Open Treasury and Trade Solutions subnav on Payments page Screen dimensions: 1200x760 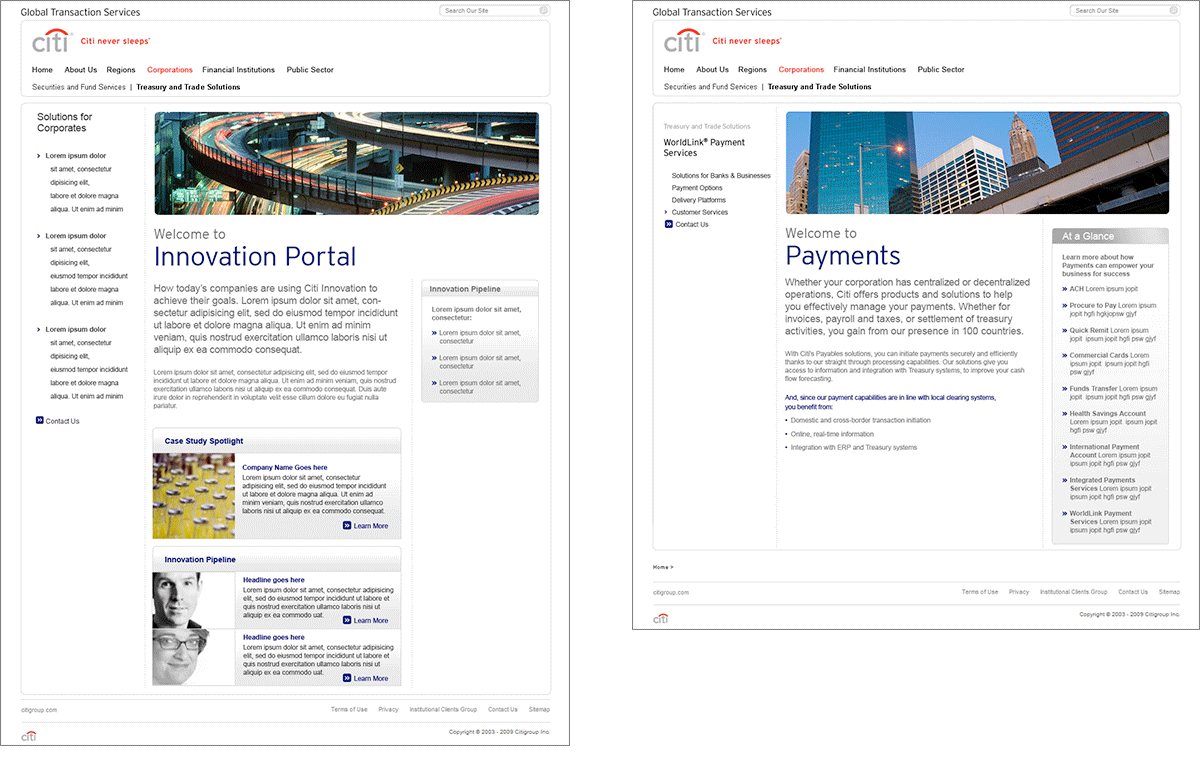click(820, 87)
